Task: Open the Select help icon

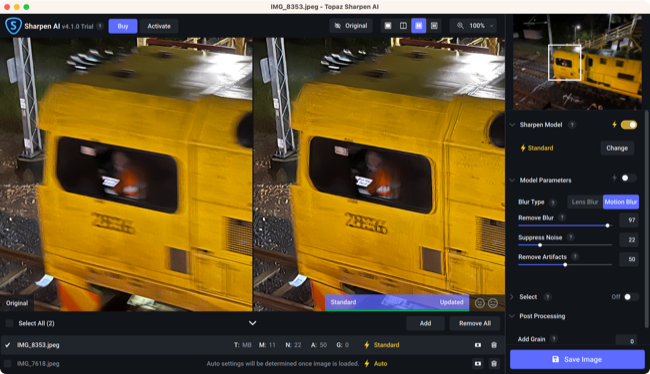Action: point(548,297)
